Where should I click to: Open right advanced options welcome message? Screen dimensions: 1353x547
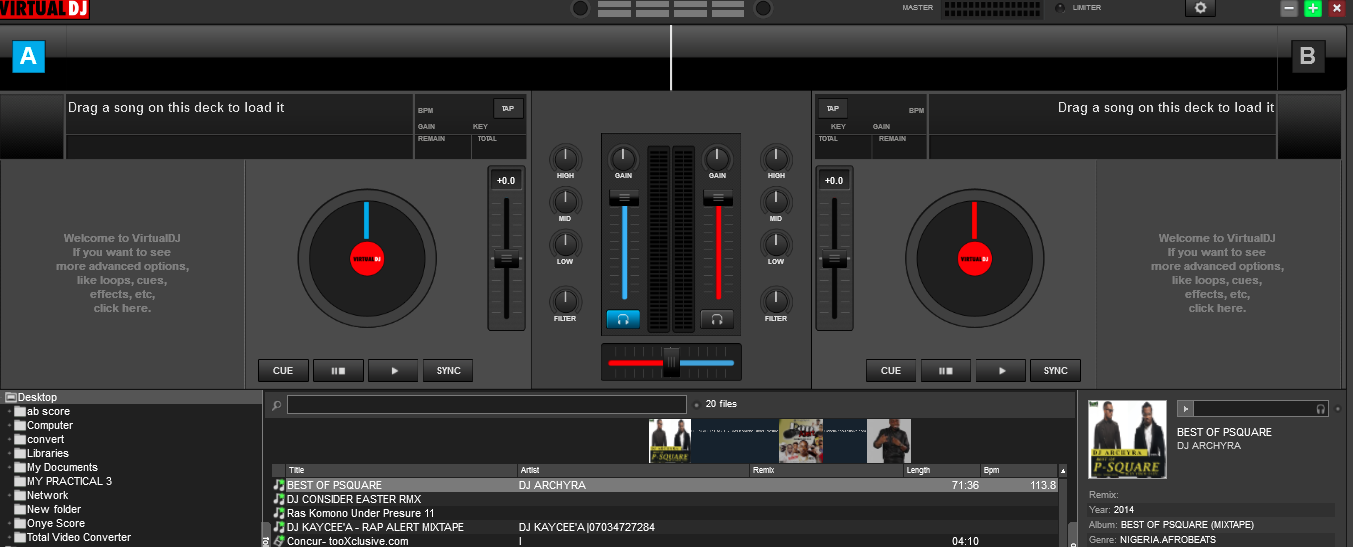[1217, 273]
